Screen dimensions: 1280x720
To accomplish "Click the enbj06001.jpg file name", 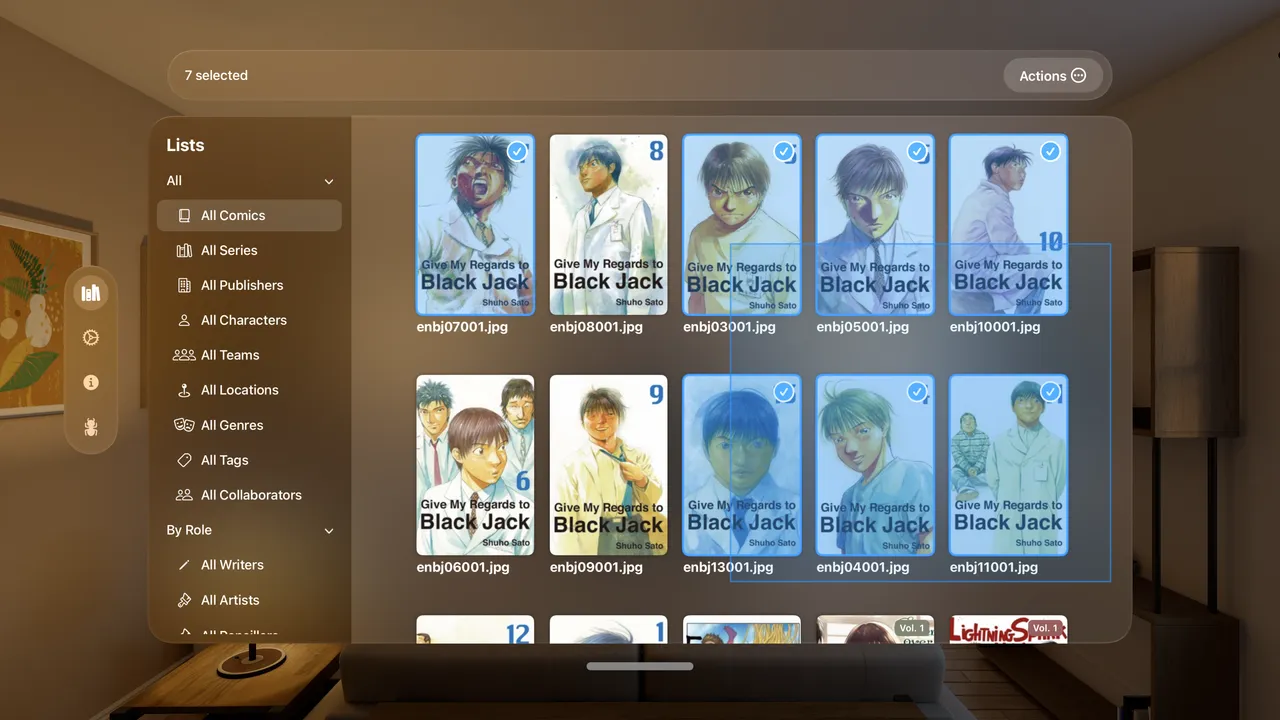I will 464,567.
